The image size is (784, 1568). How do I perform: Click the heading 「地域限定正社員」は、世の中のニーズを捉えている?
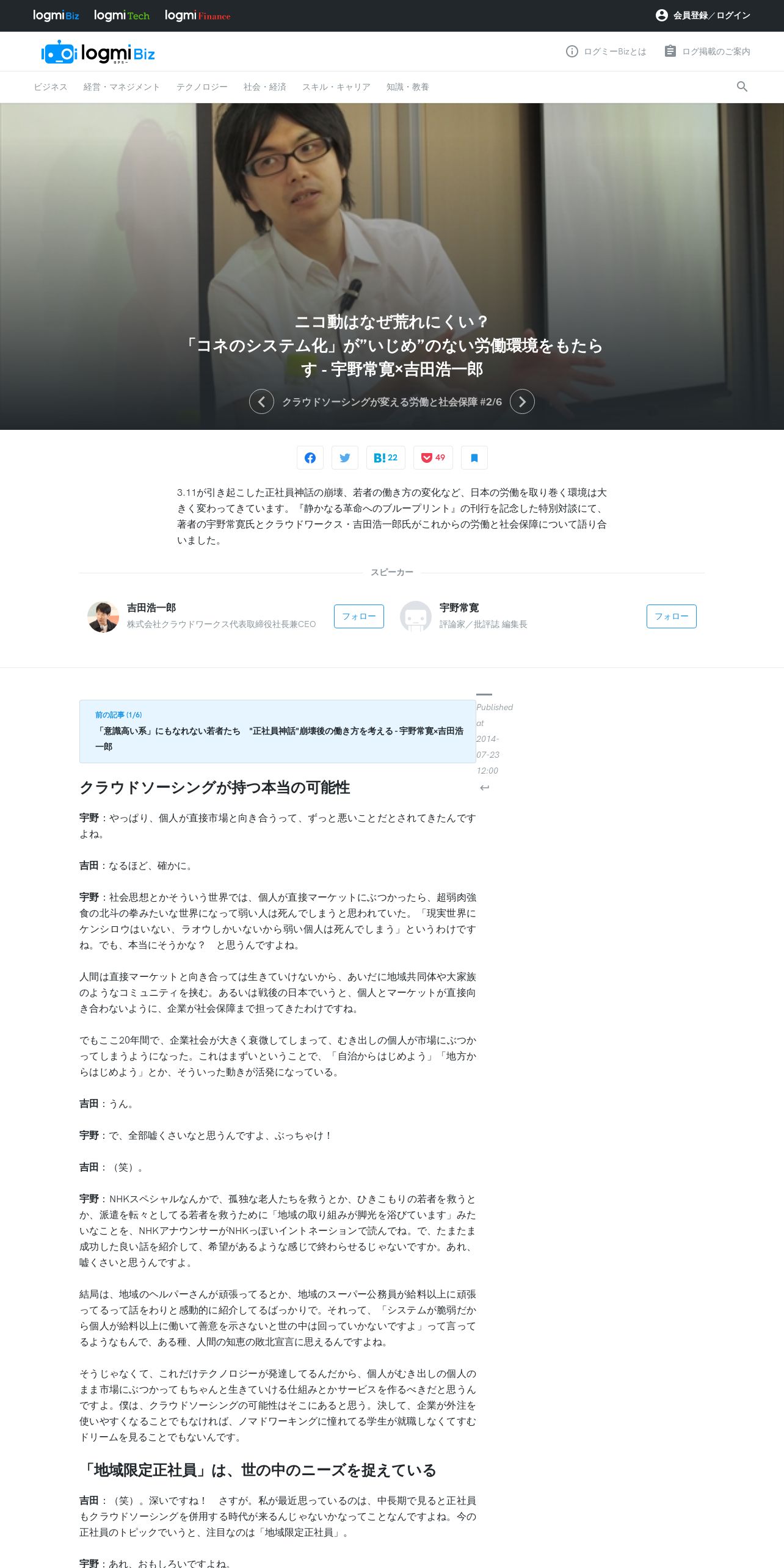tap(258, 1470)
